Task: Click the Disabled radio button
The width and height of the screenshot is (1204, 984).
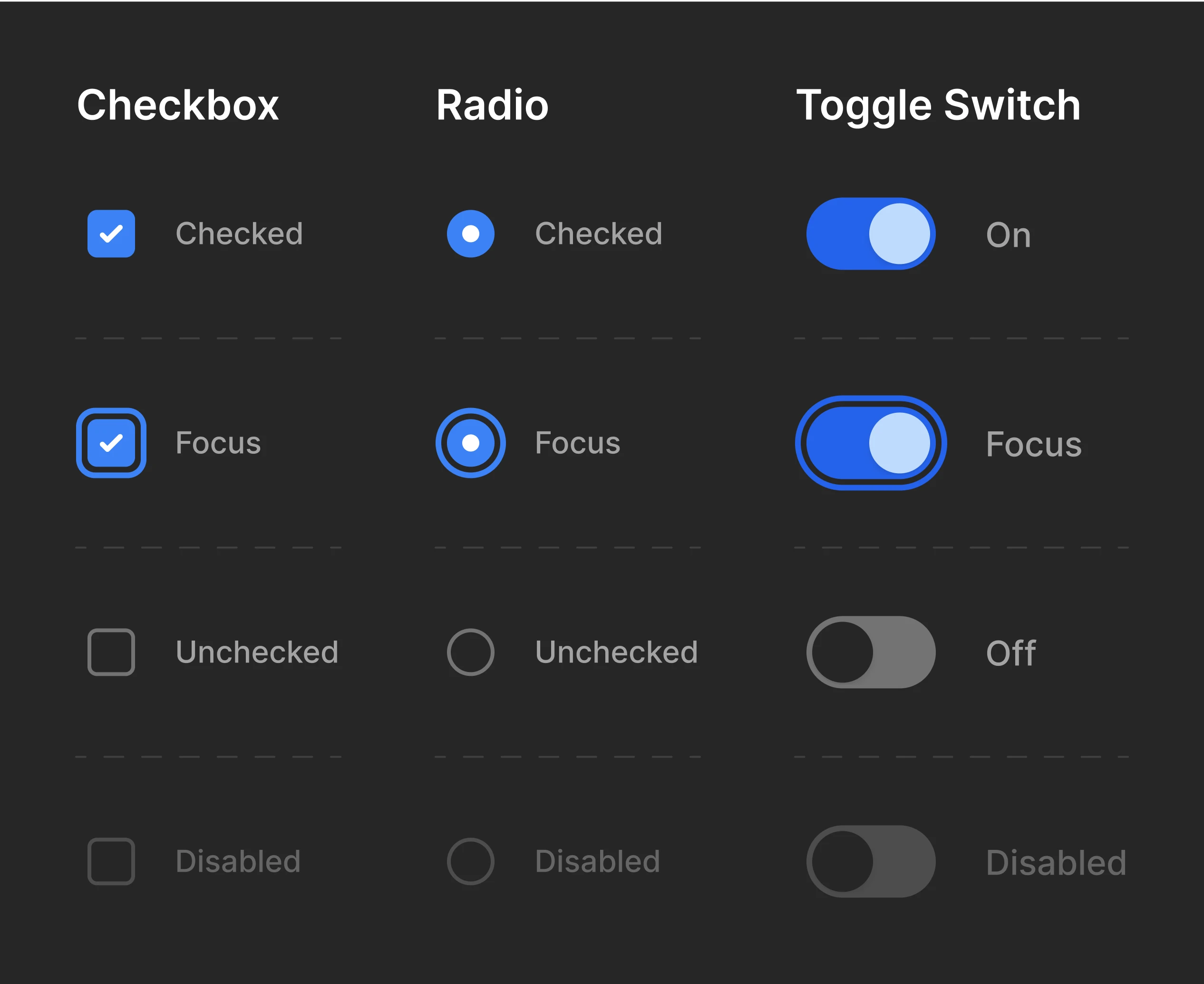Action: click(x=470, y=861)
